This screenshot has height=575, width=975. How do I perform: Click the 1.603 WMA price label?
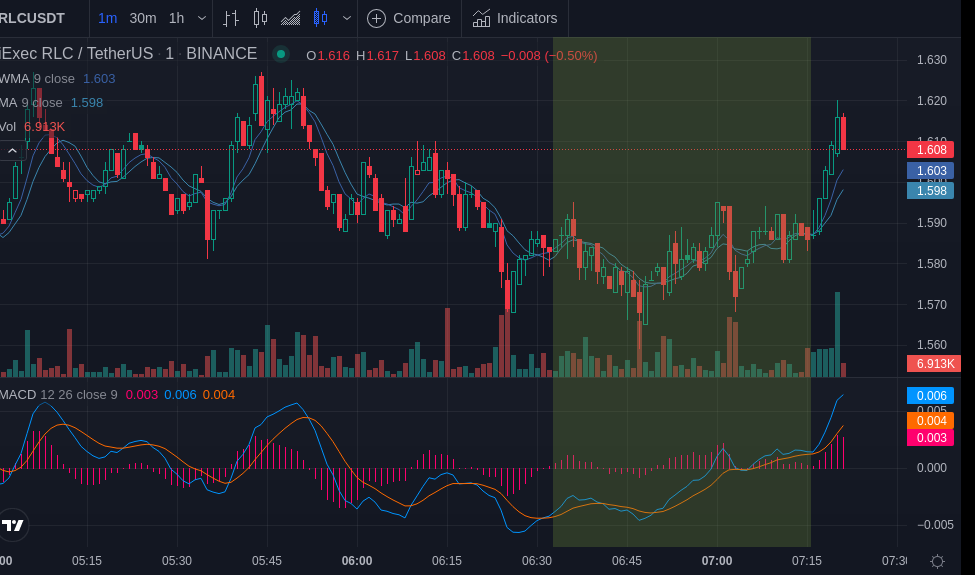tap(930, 170)
